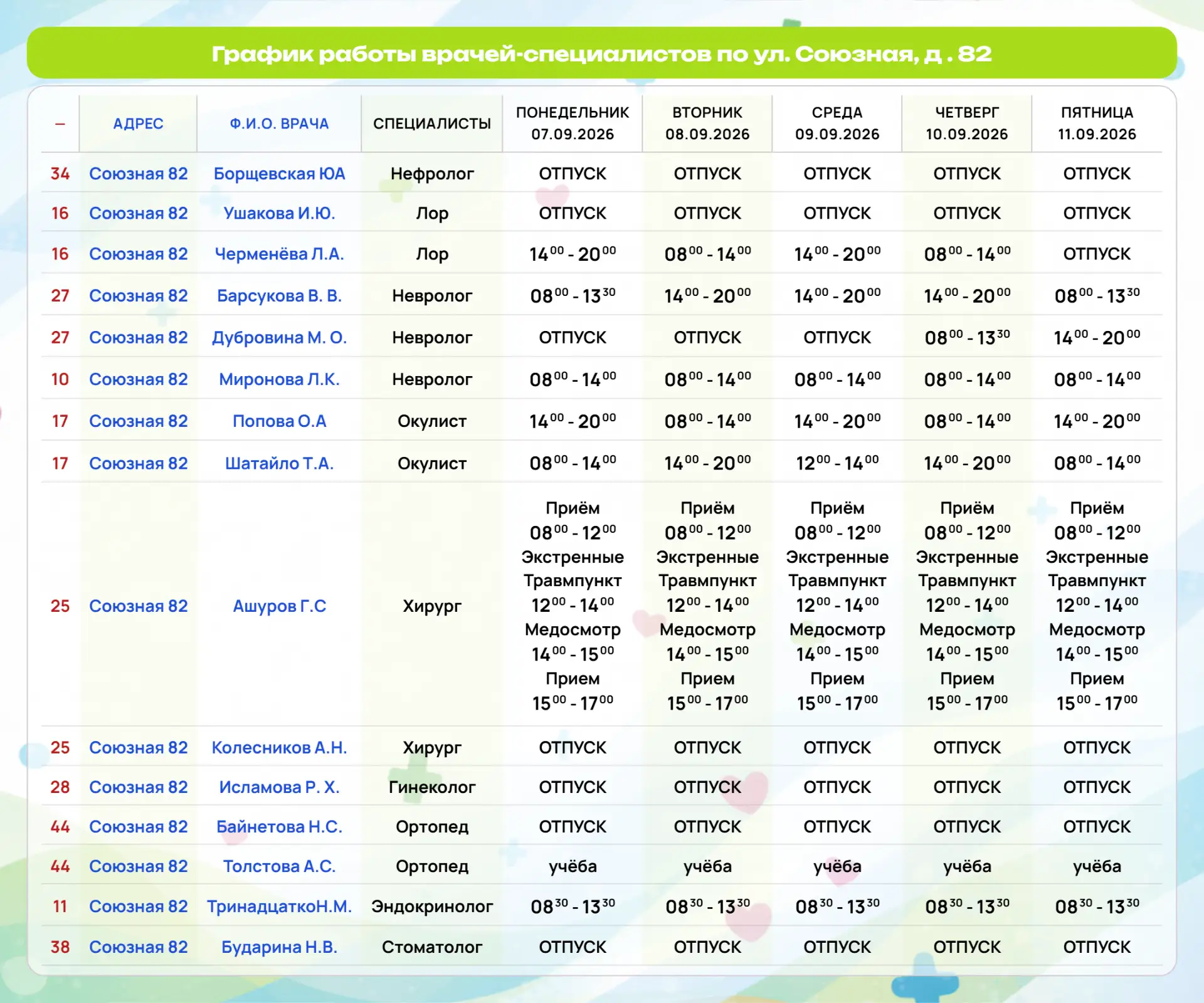Click the Гинеколог specialty cell
This screenshot has width=1204, height=1003.
coord(432,787)
